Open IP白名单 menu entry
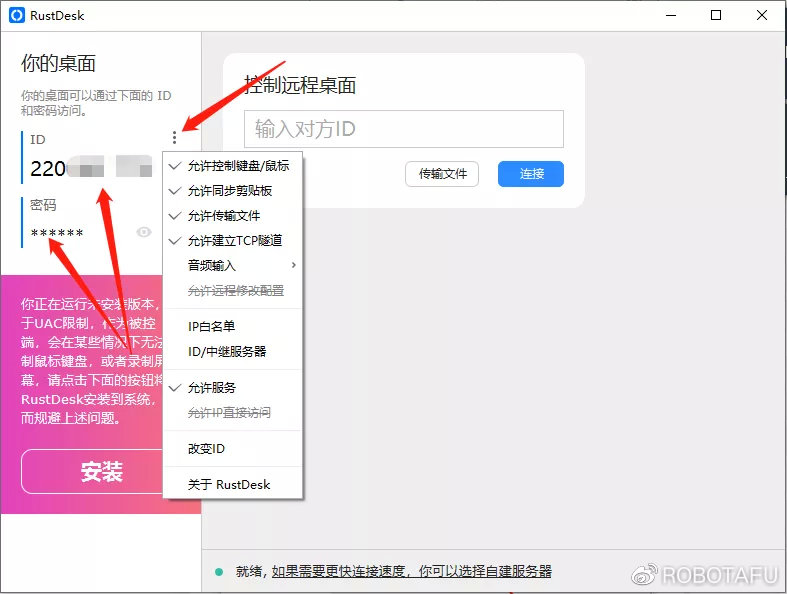Screen dimensions: 787x594 [212, 327]
